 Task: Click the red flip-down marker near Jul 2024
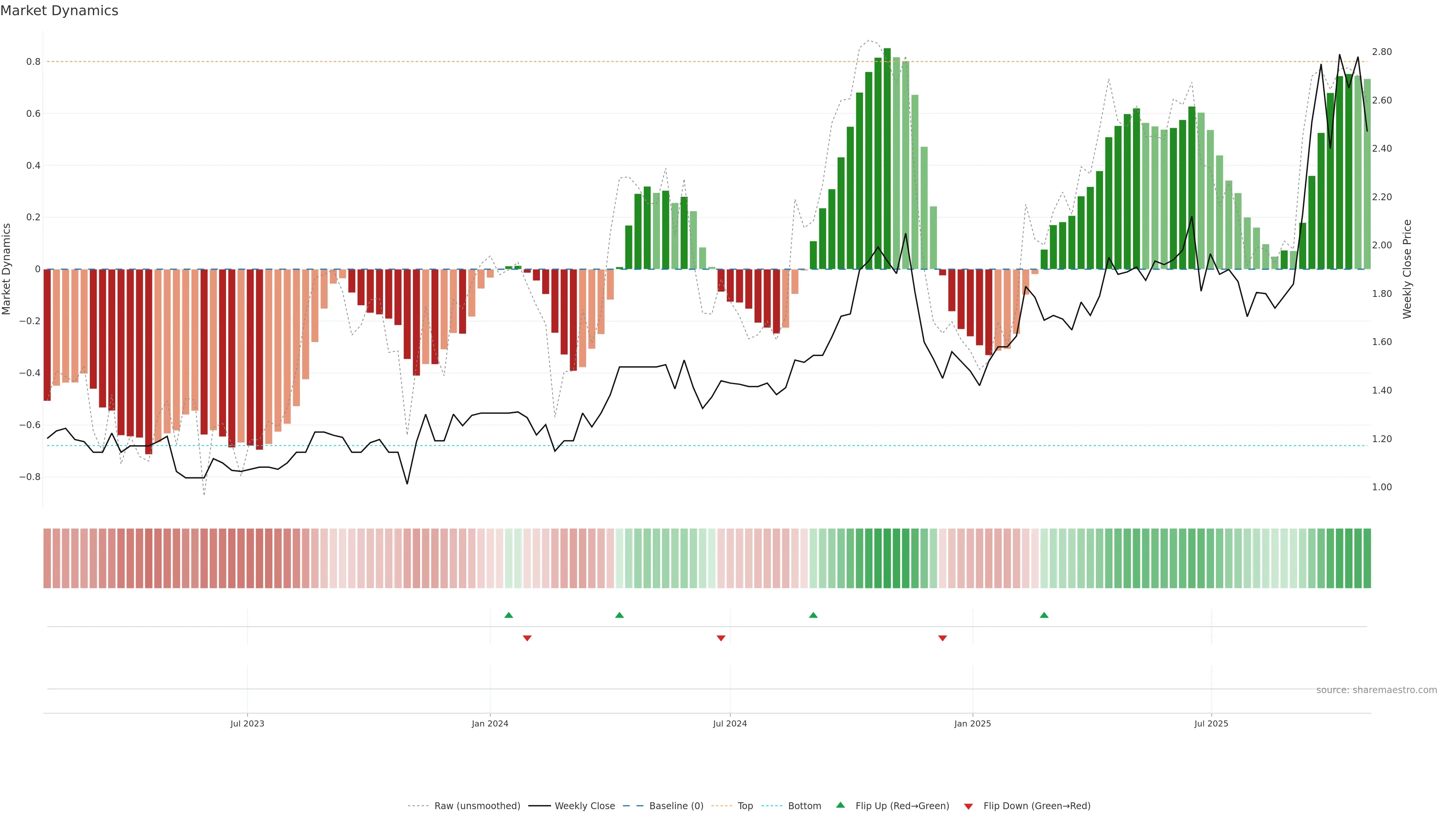pos(721,638)
